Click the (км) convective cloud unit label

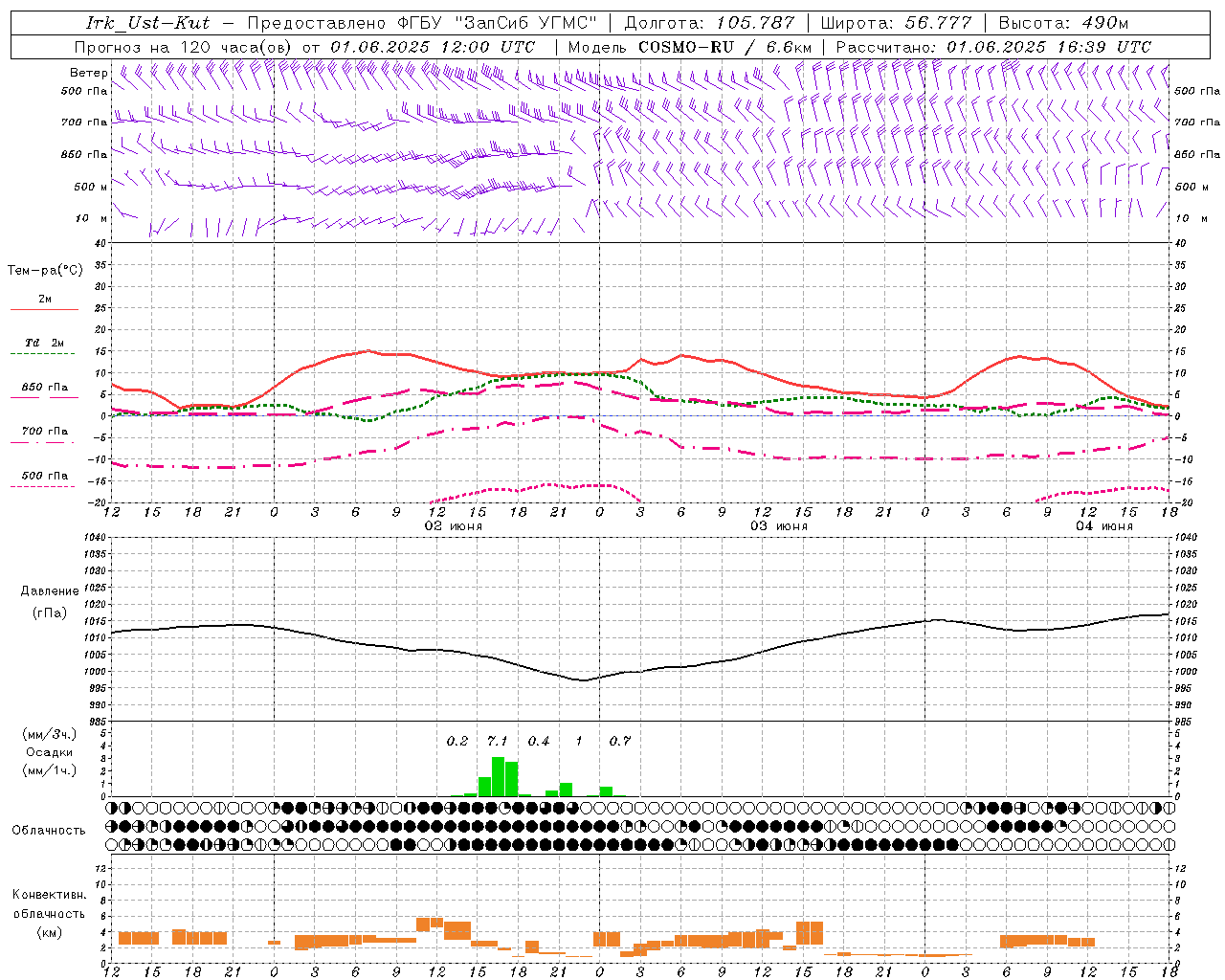50,931
